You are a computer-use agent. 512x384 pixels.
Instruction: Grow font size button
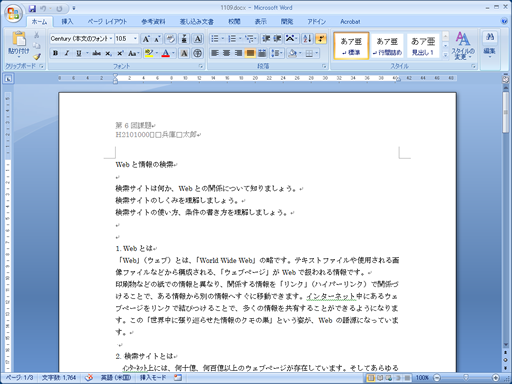coord(146,39)
